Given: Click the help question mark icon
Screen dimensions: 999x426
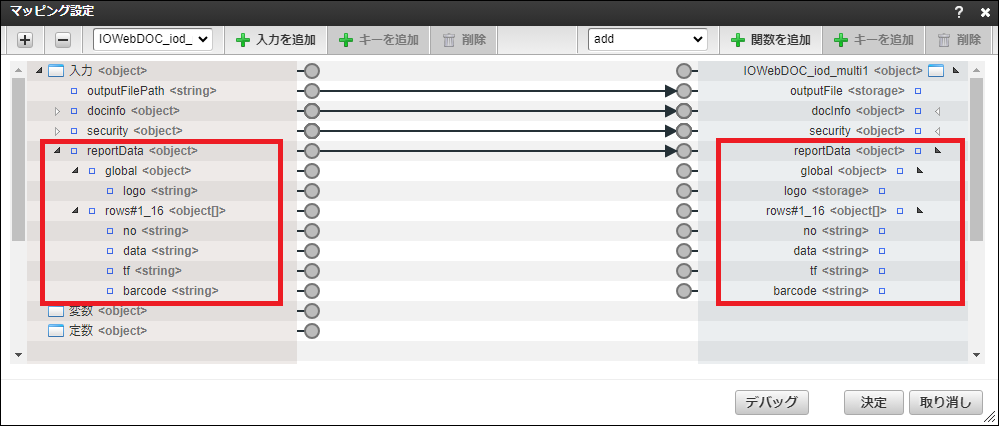Looking at the screenshot, I should 959,12.
